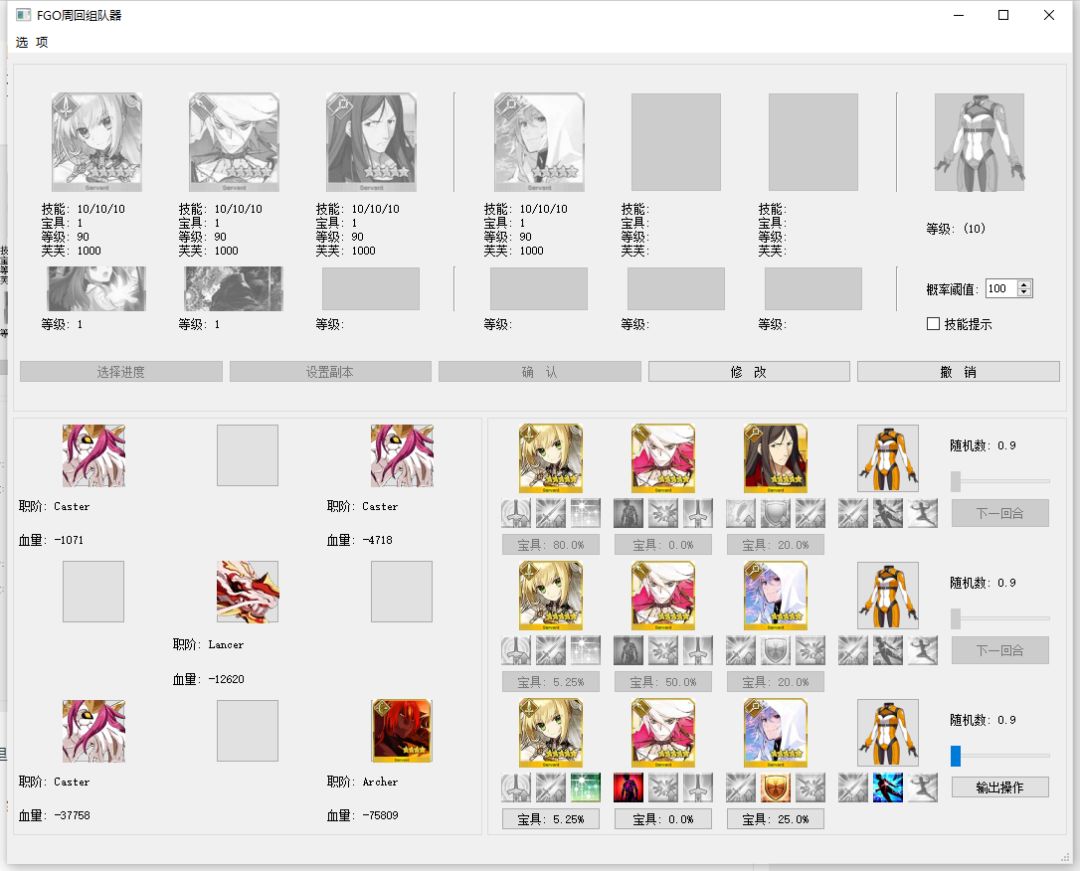
Task: Click the grey shield skill in turn one row
Action: point(776,513)
